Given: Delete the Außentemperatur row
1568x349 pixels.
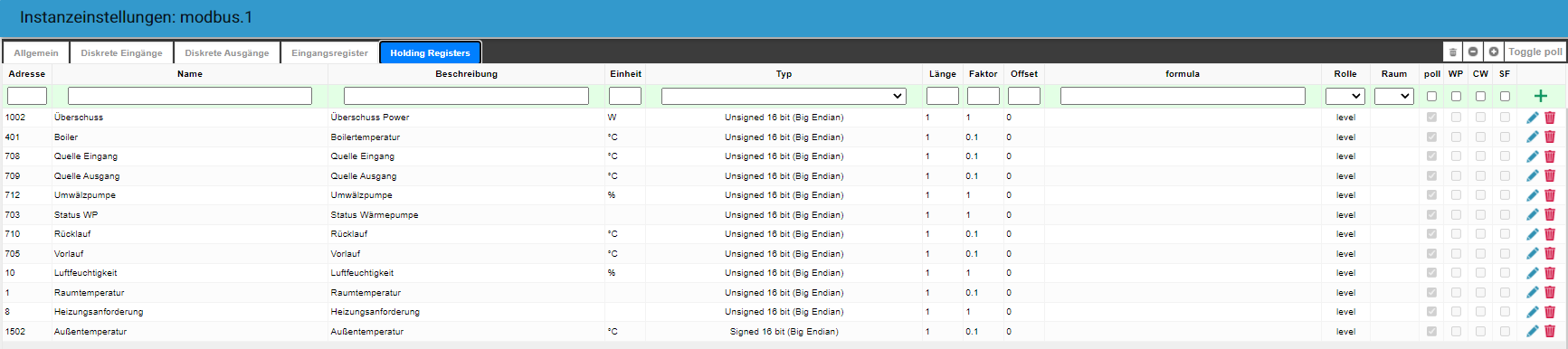Looking at the screenshot, I should (x=1550, y=331).
